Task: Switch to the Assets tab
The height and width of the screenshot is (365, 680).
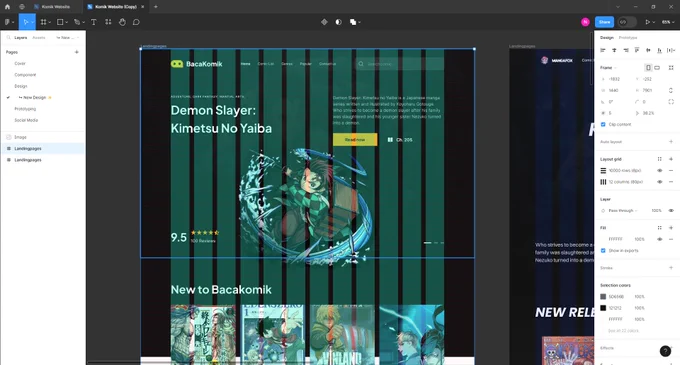Action: click(39, 38)
